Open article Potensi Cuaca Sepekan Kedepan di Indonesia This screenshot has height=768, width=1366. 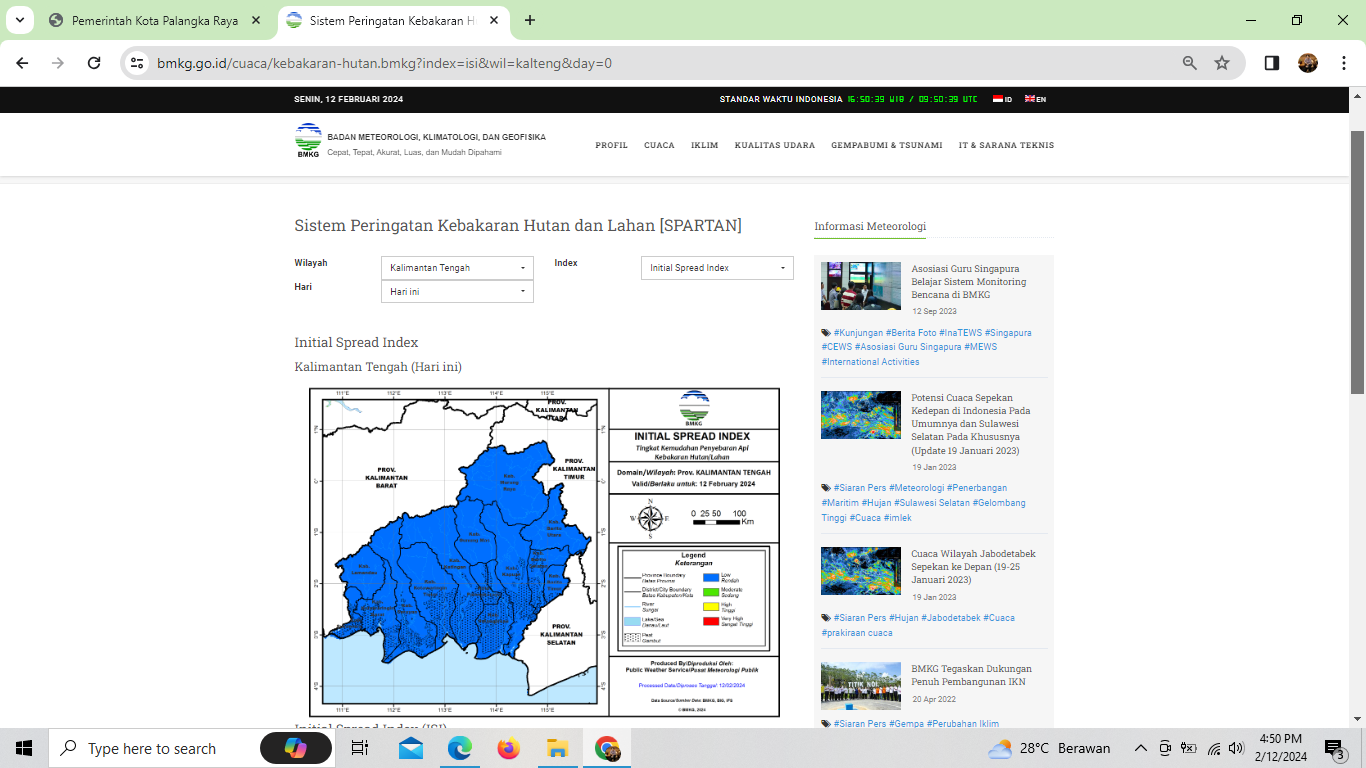tap(971, 424)
